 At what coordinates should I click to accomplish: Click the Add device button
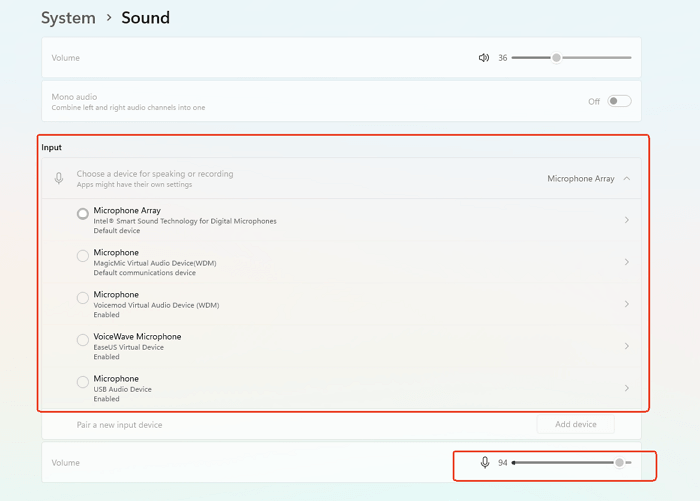click(575, 424)
